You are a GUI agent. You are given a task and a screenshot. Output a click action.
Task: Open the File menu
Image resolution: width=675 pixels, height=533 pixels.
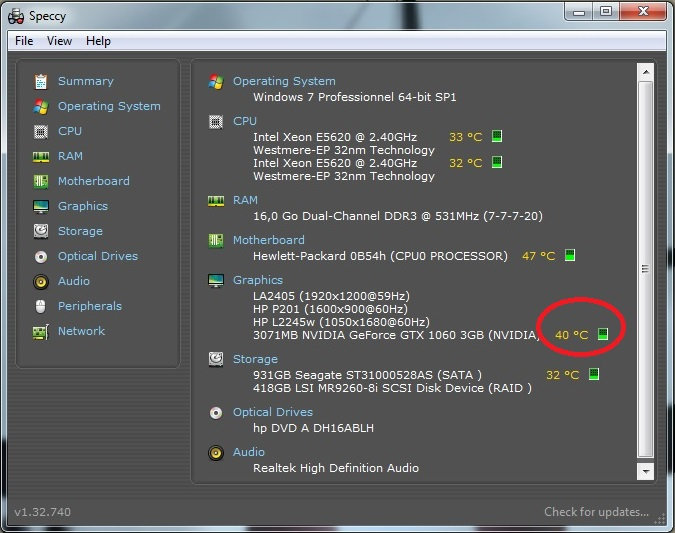pyautogui.click(x=24, y=41)
